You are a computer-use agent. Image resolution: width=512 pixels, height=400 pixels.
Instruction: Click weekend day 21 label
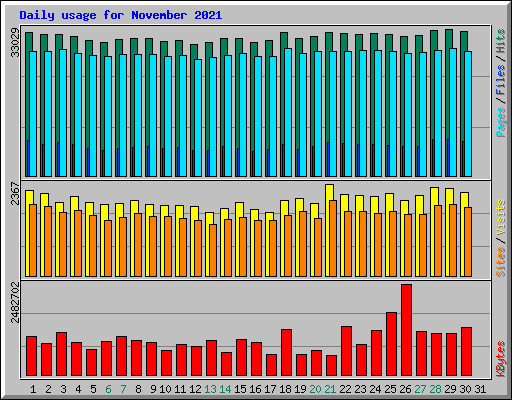pyautogui.click(x=330, y=389)
